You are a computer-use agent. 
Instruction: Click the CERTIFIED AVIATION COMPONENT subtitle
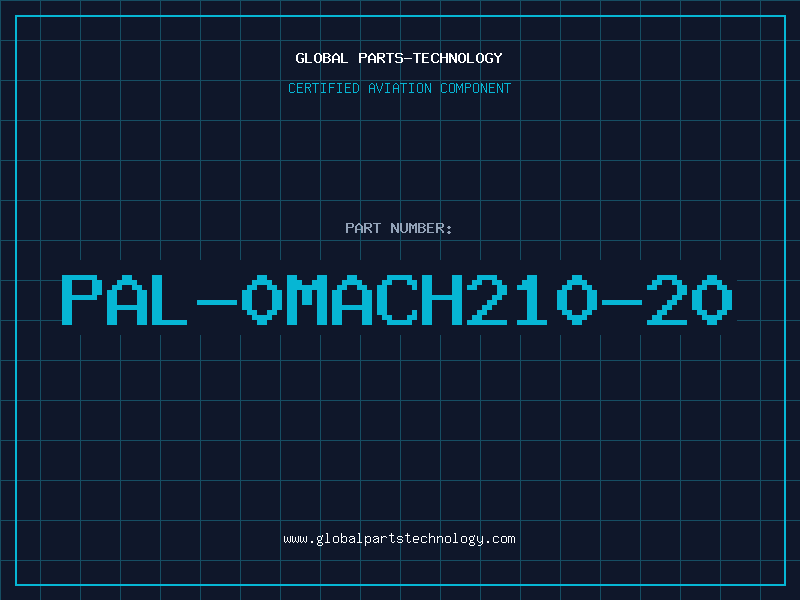point(399,88)
